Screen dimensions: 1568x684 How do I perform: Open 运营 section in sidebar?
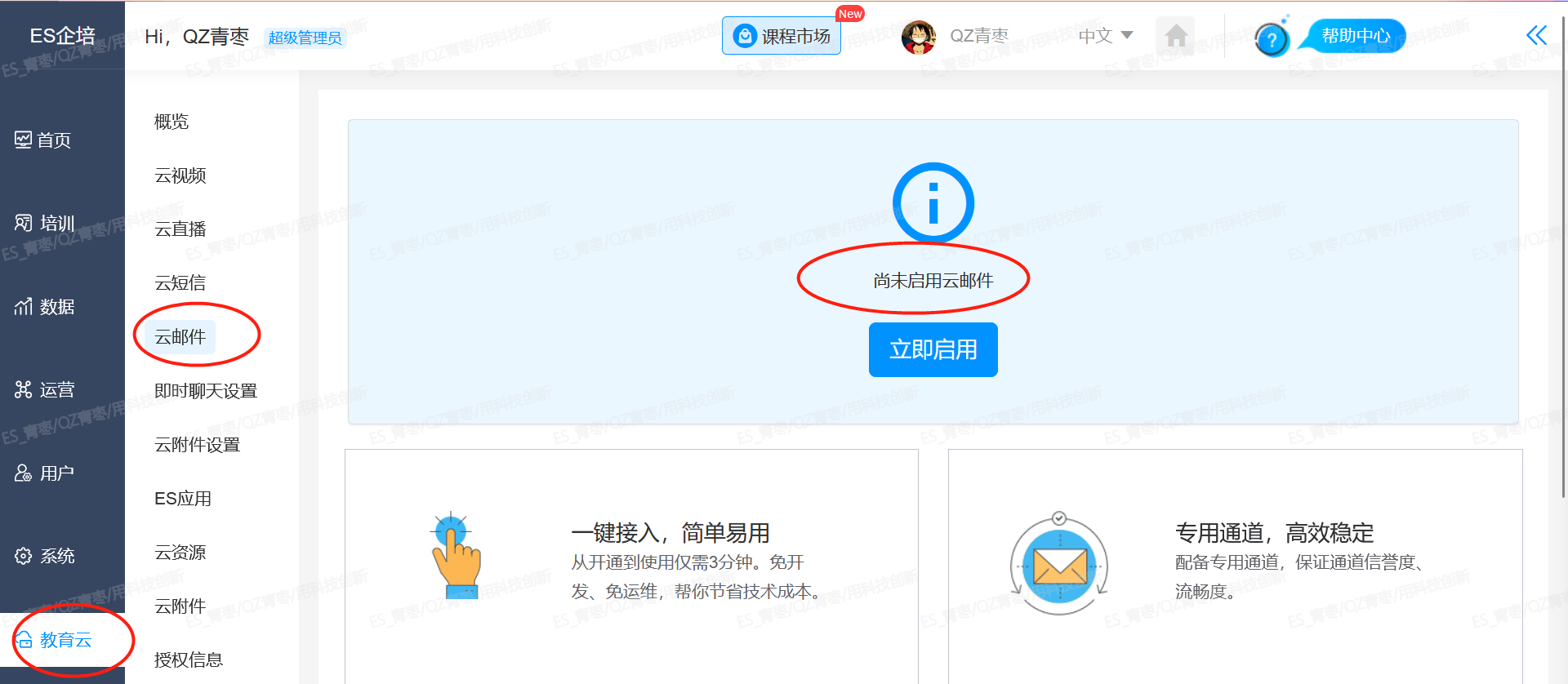click(x=46, y=390)
